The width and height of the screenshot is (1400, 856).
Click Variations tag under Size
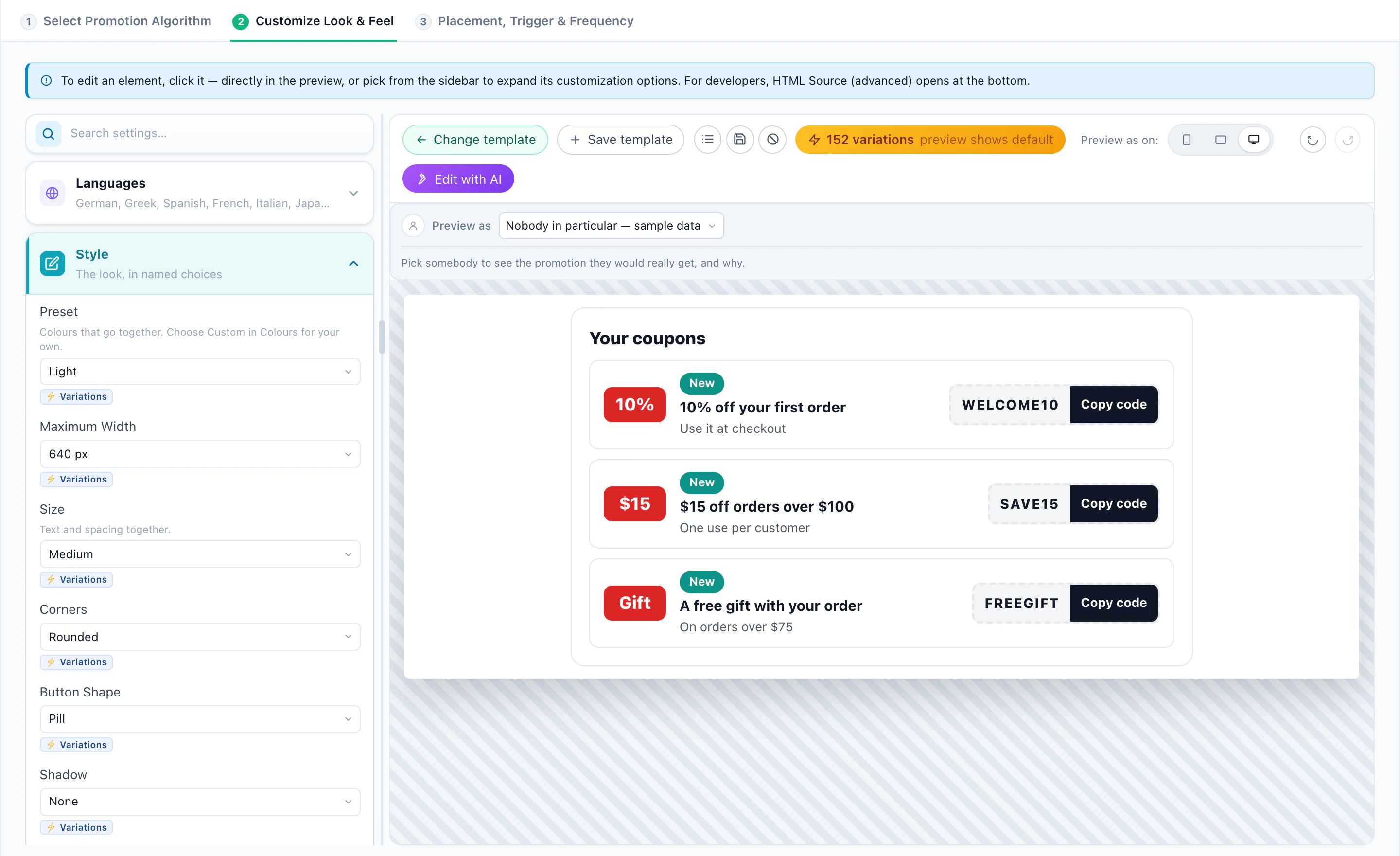[x=76, y=579]
